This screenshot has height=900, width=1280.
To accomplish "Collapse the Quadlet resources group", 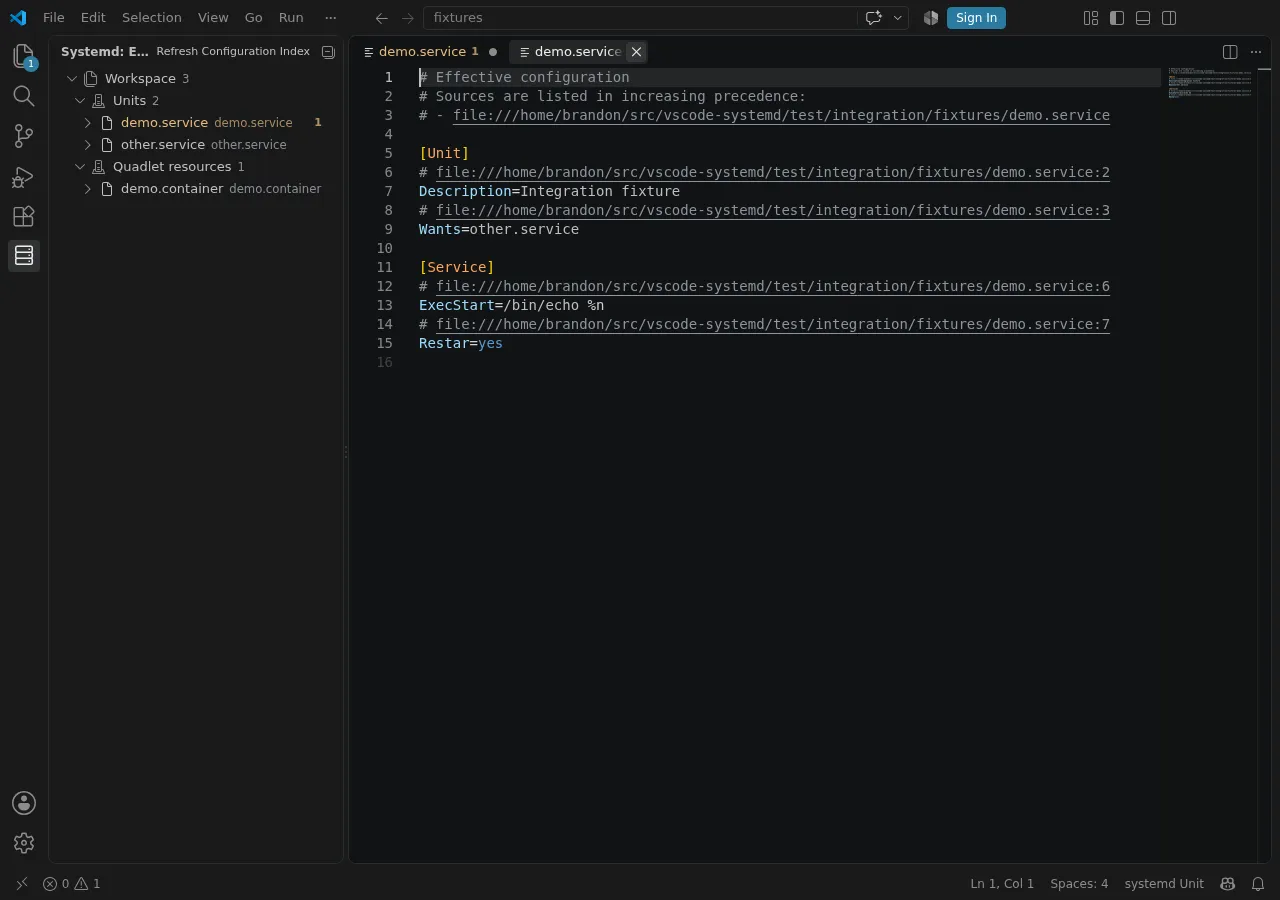I will (80, 166).
